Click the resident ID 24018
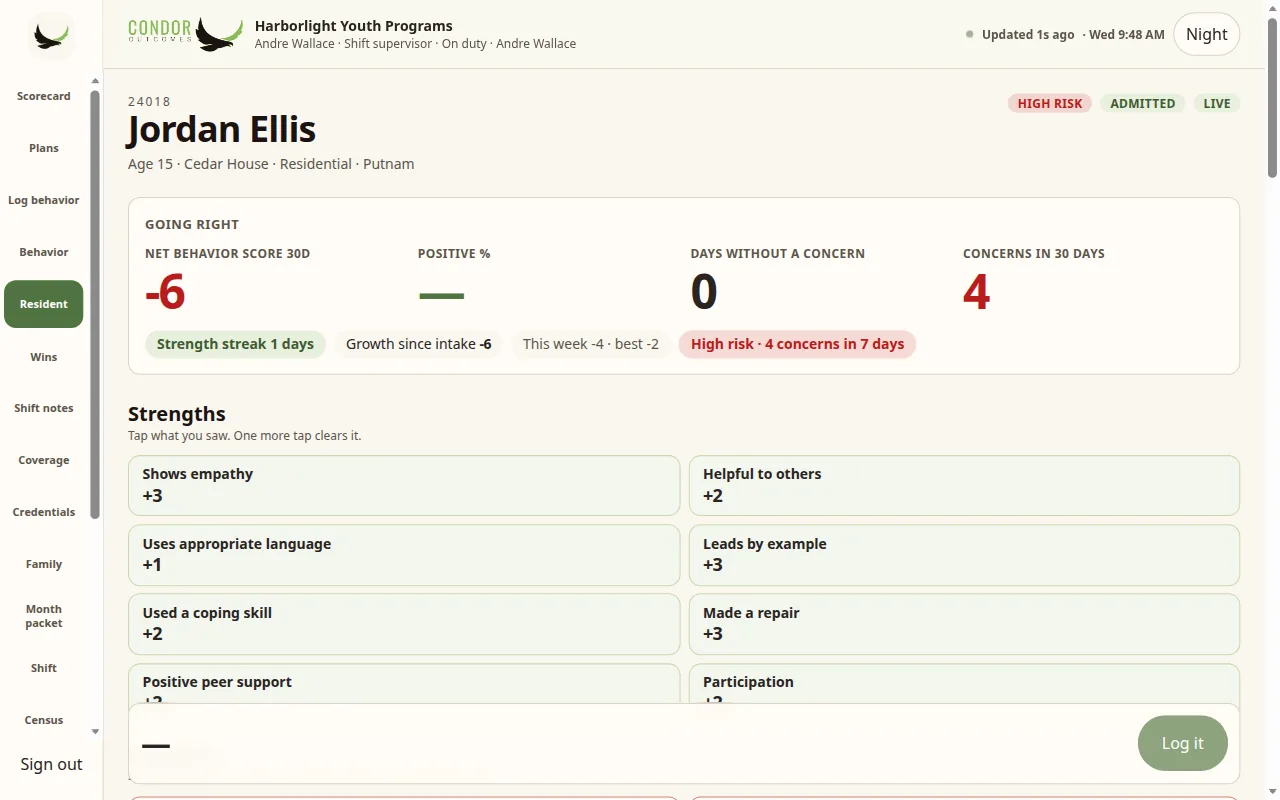Image resolution: width=1280 pixels, height=800 pixels. (150, 101)
